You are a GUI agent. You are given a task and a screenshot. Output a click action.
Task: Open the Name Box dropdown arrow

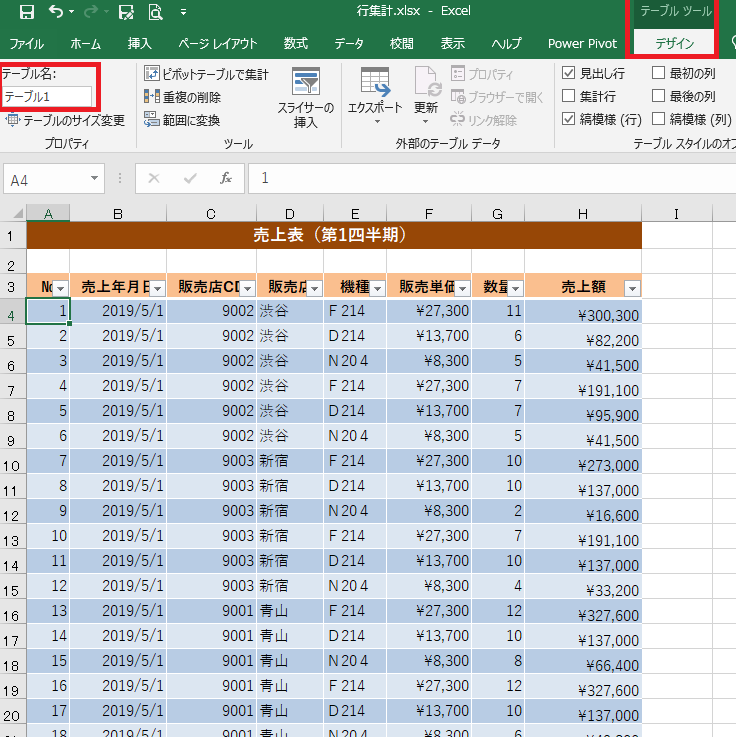click(94, 178)
